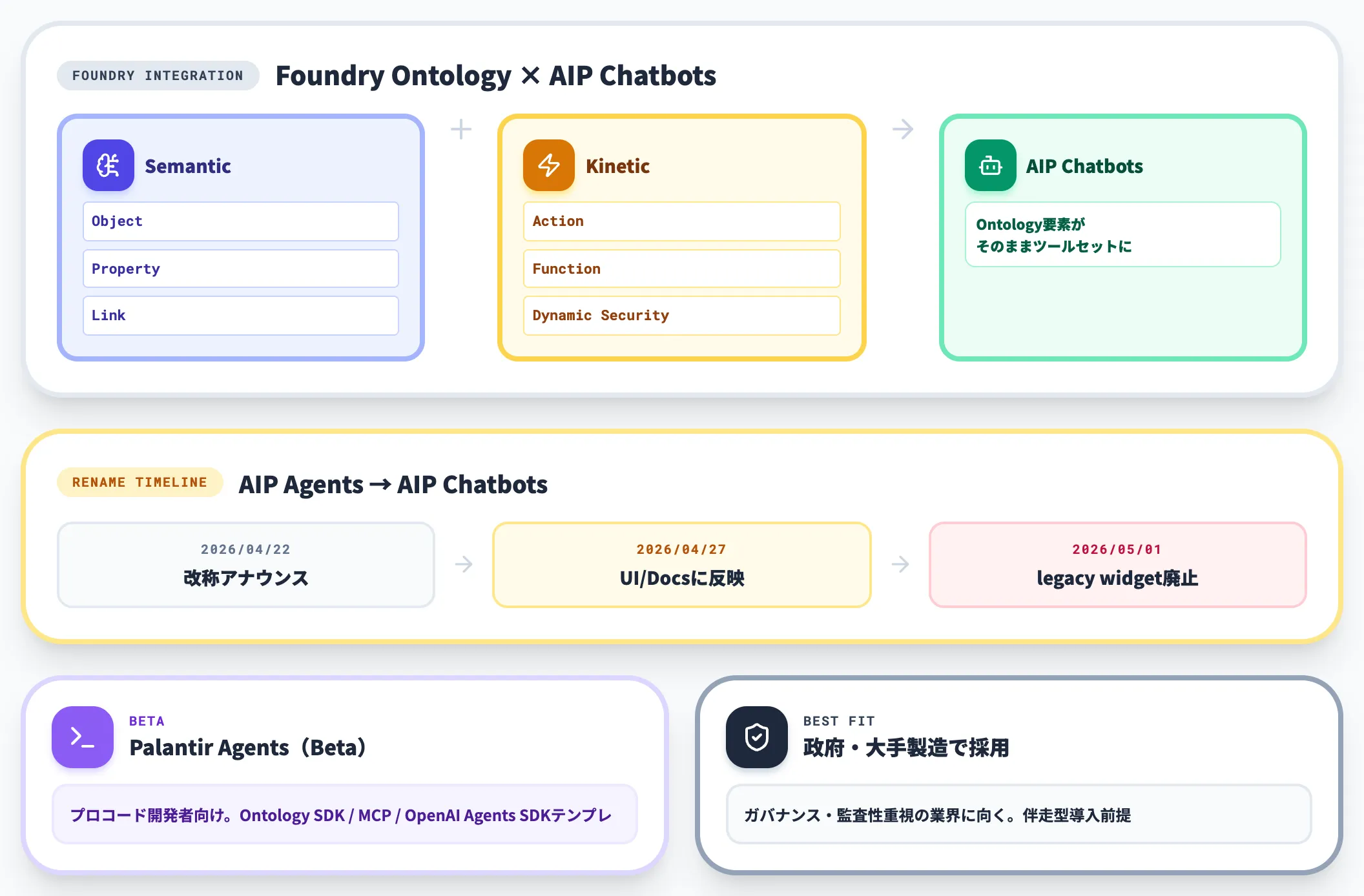The image size is (1364, 896).
Task: Click the Palantir Agents terminal icon
Action: click(83, 737)
